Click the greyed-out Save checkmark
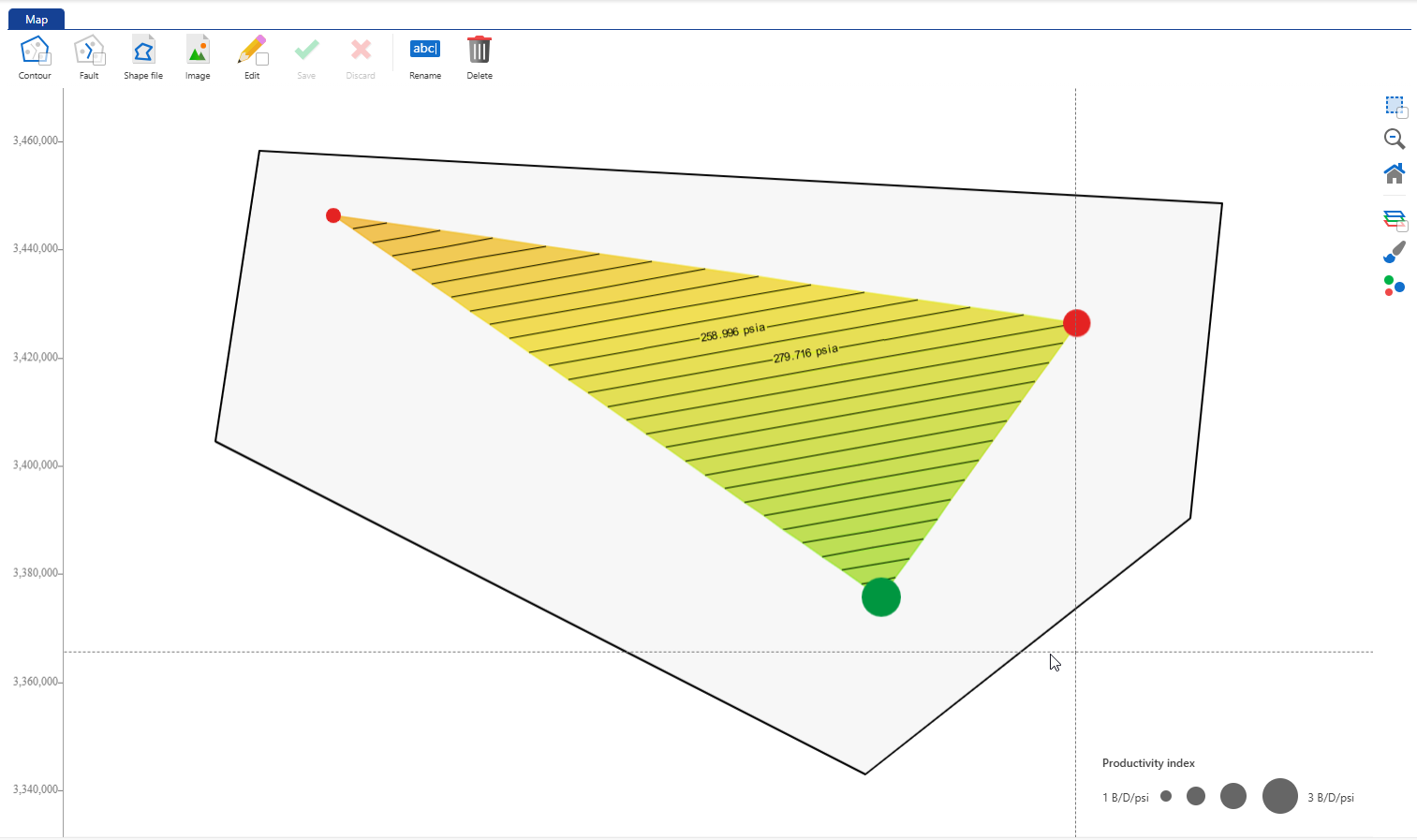This screenshot has width=1417, height=840. [x=306, y=58]
